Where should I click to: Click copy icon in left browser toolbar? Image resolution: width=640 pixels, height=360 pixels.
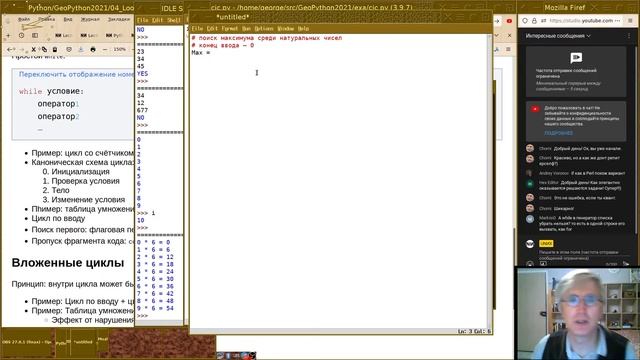click(x=44, y=49)
